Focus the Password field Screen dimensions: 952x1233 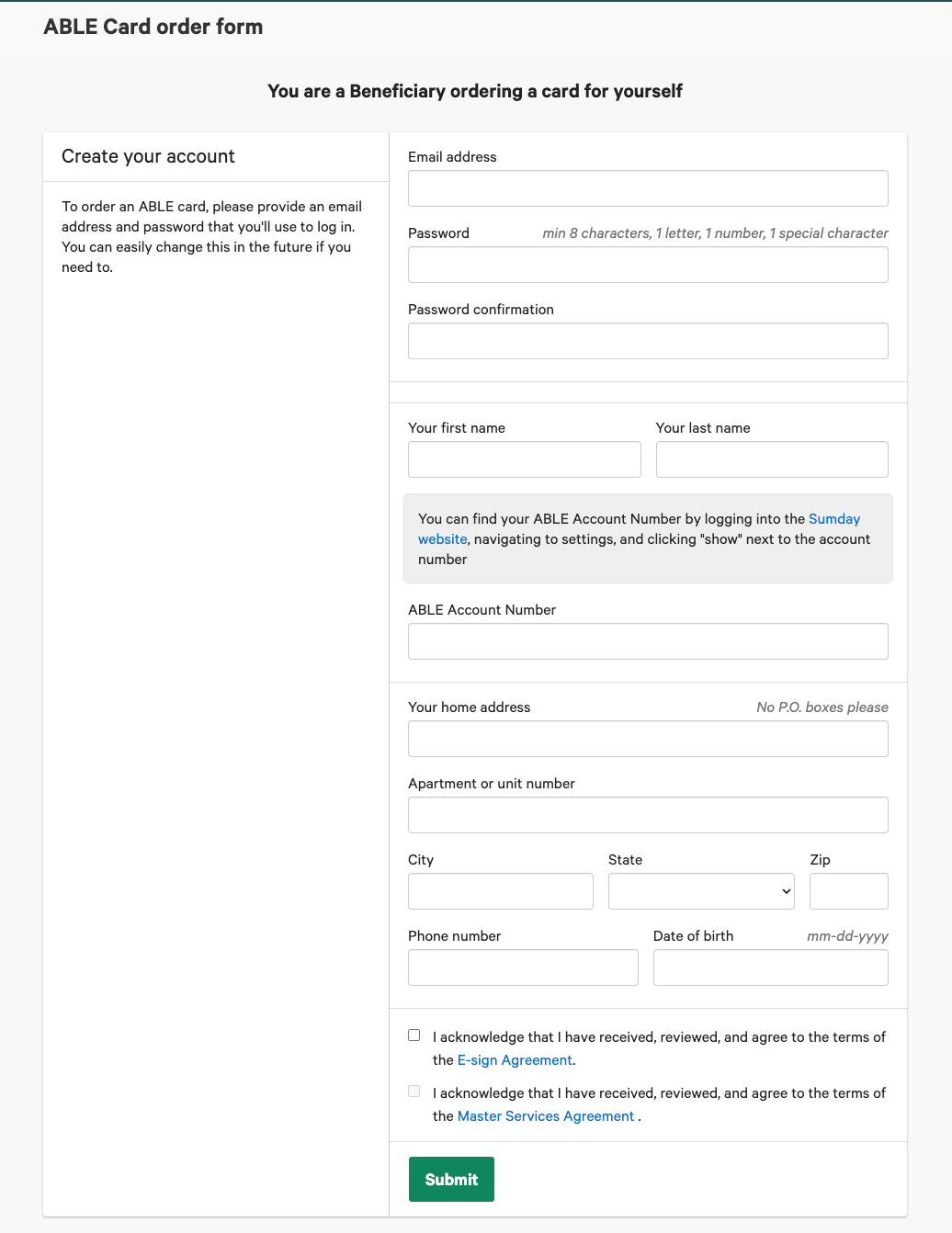click(648, 265)
